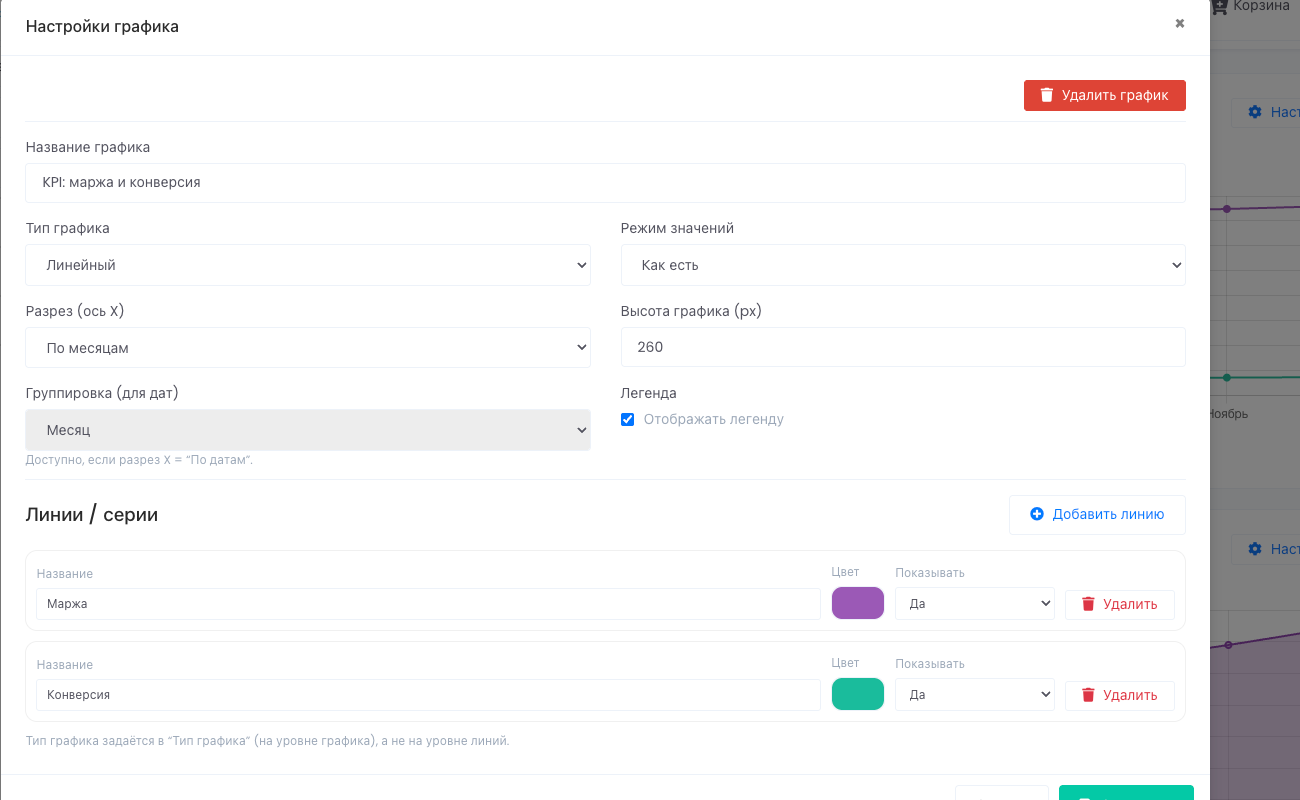Screen dimensions: 1300x800
Task: Click the 'Конверсия' series name field
Action: pos(428,694)
